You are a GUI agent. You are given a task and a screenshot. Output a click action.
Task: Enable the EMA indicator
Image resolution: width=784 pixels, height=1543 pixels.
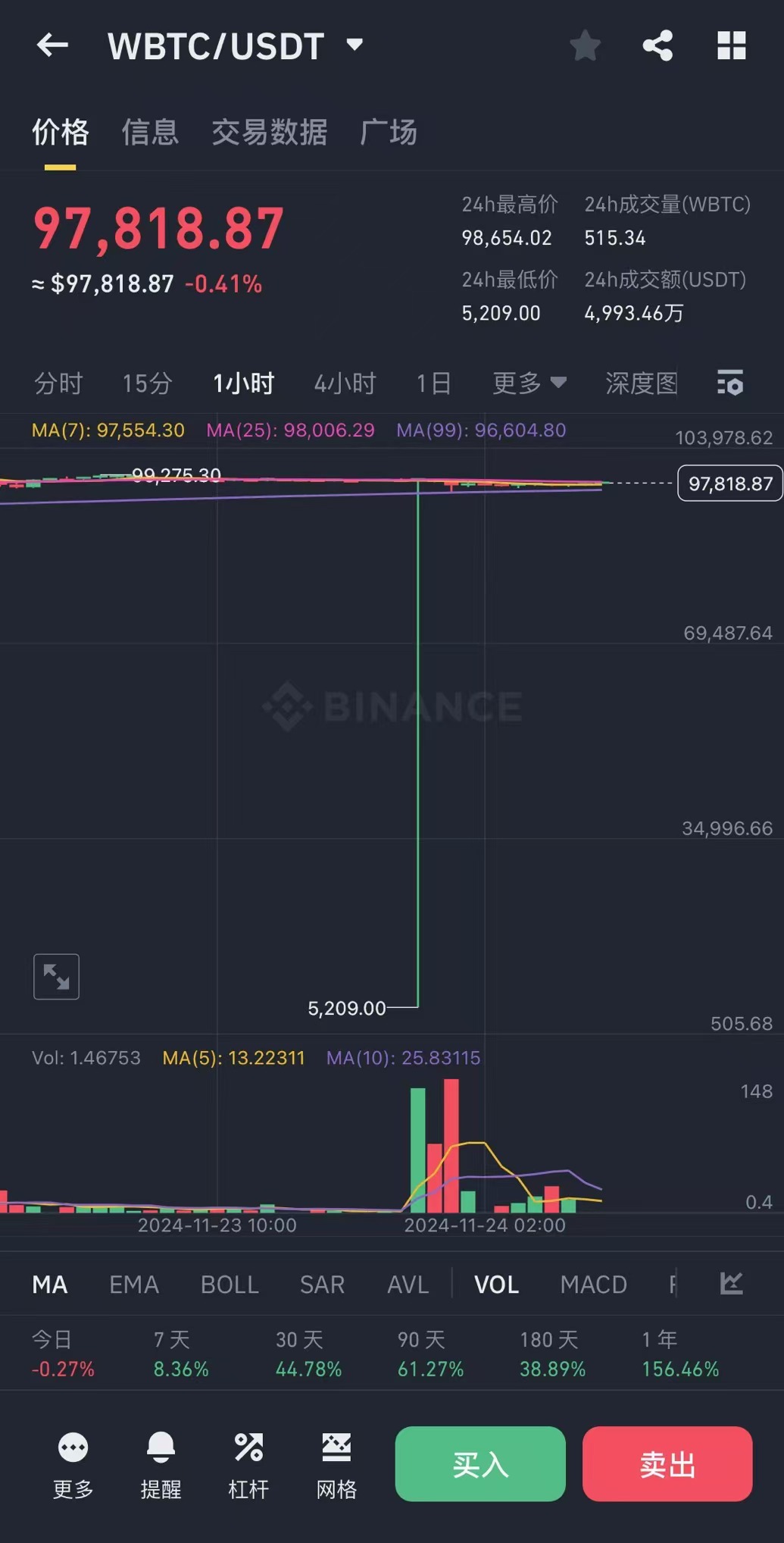point(134,1285)
